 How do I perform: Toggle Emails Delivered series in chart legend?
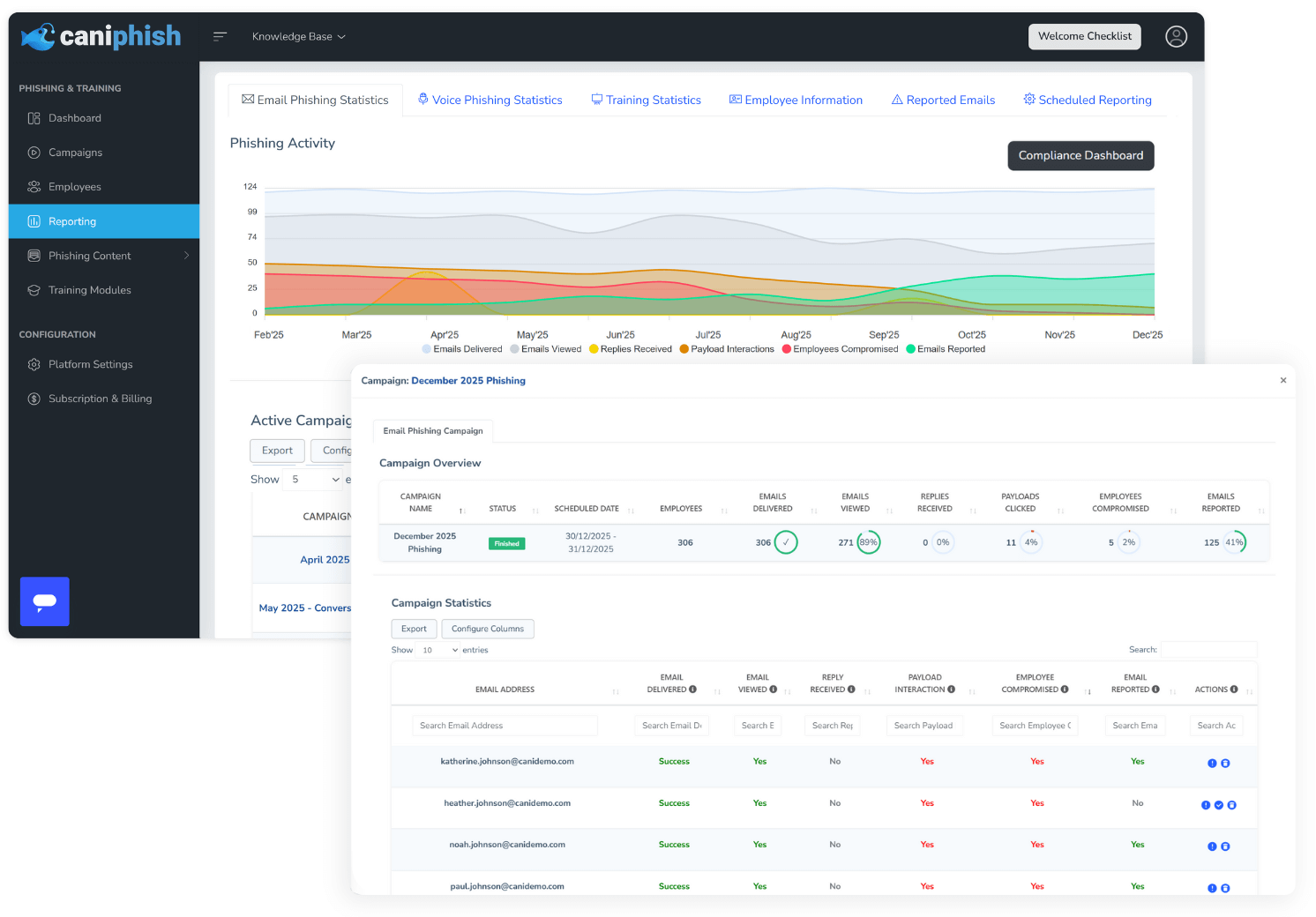pyautogui.click(x=462, y=349)
